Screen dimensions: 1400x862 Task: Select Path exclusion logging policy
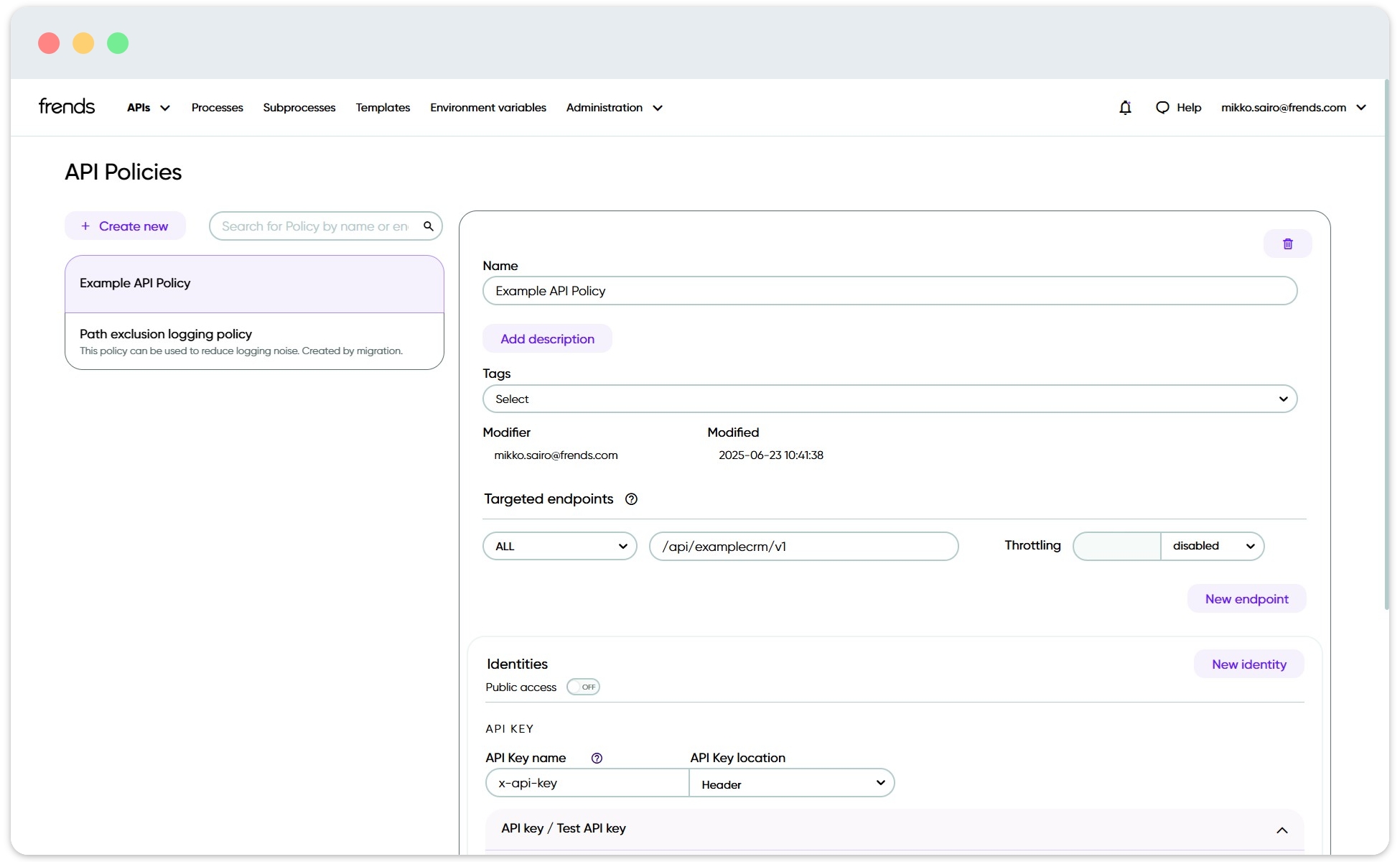click(254, 342)
